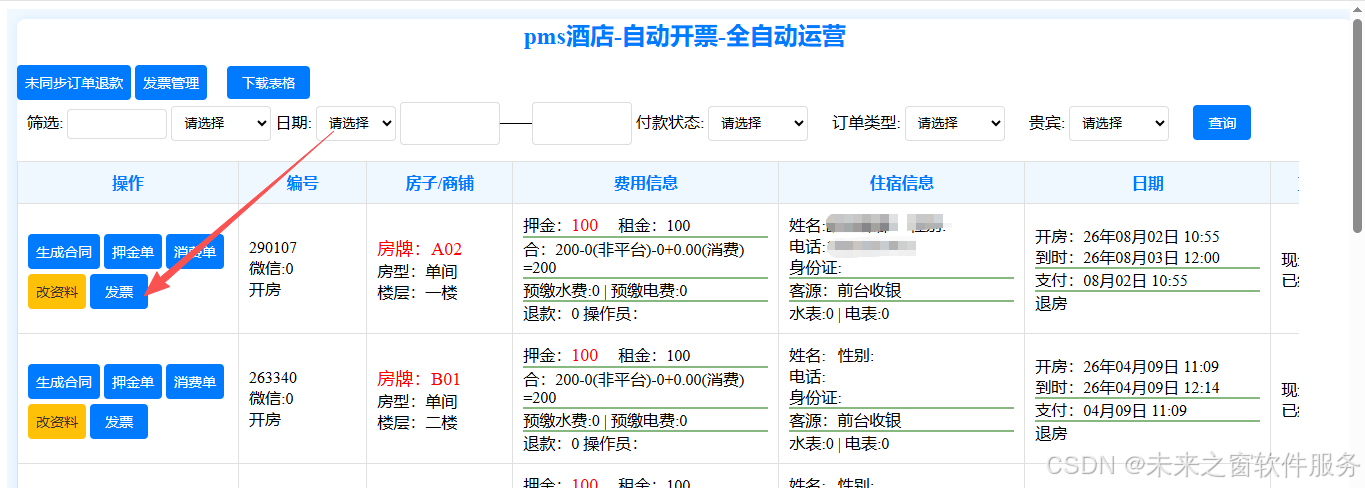Click 押金单 for order 290107

133,252
